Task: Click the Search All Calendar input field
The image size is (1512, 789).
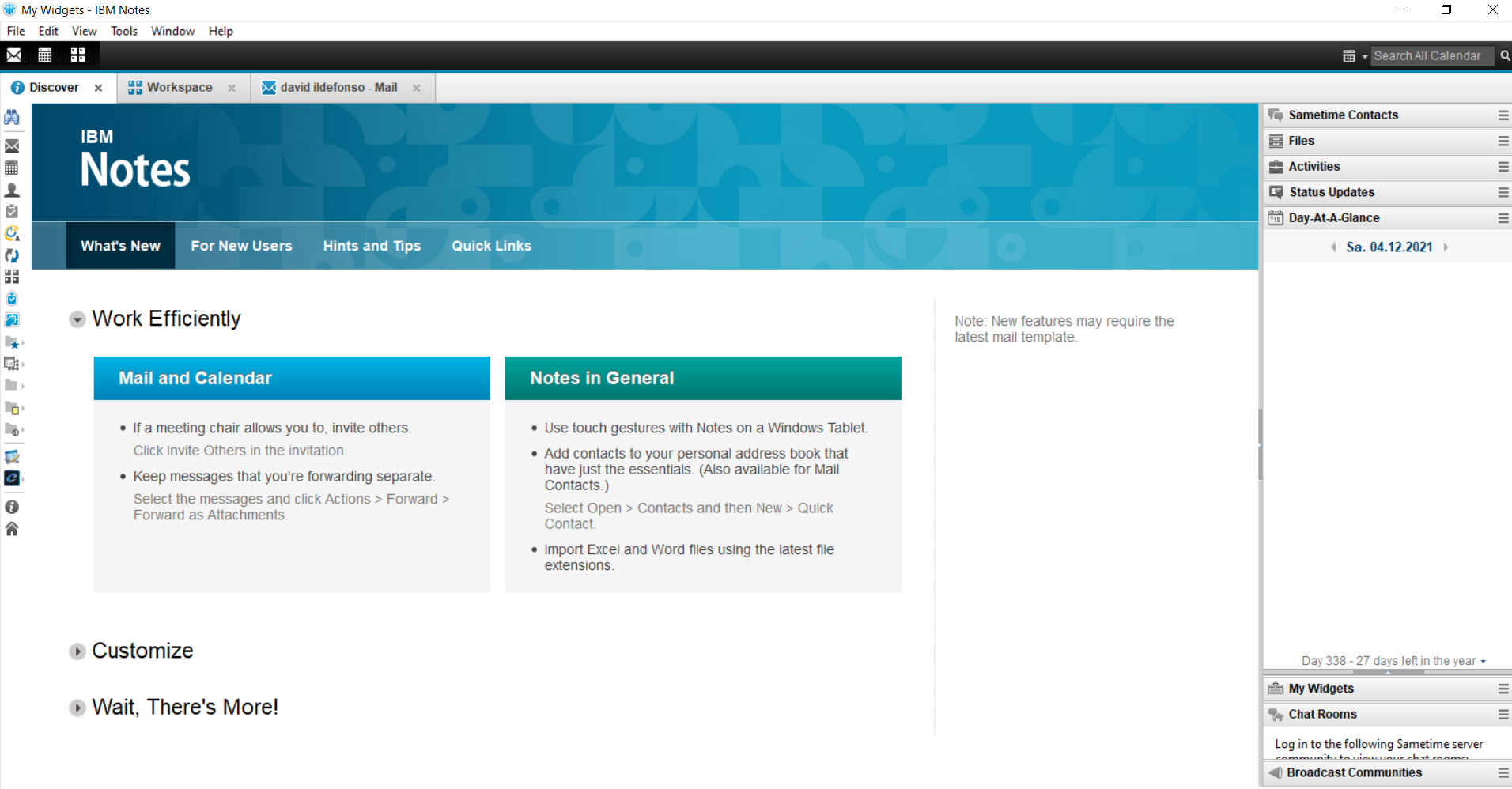Action: [x=1430, y=55]
